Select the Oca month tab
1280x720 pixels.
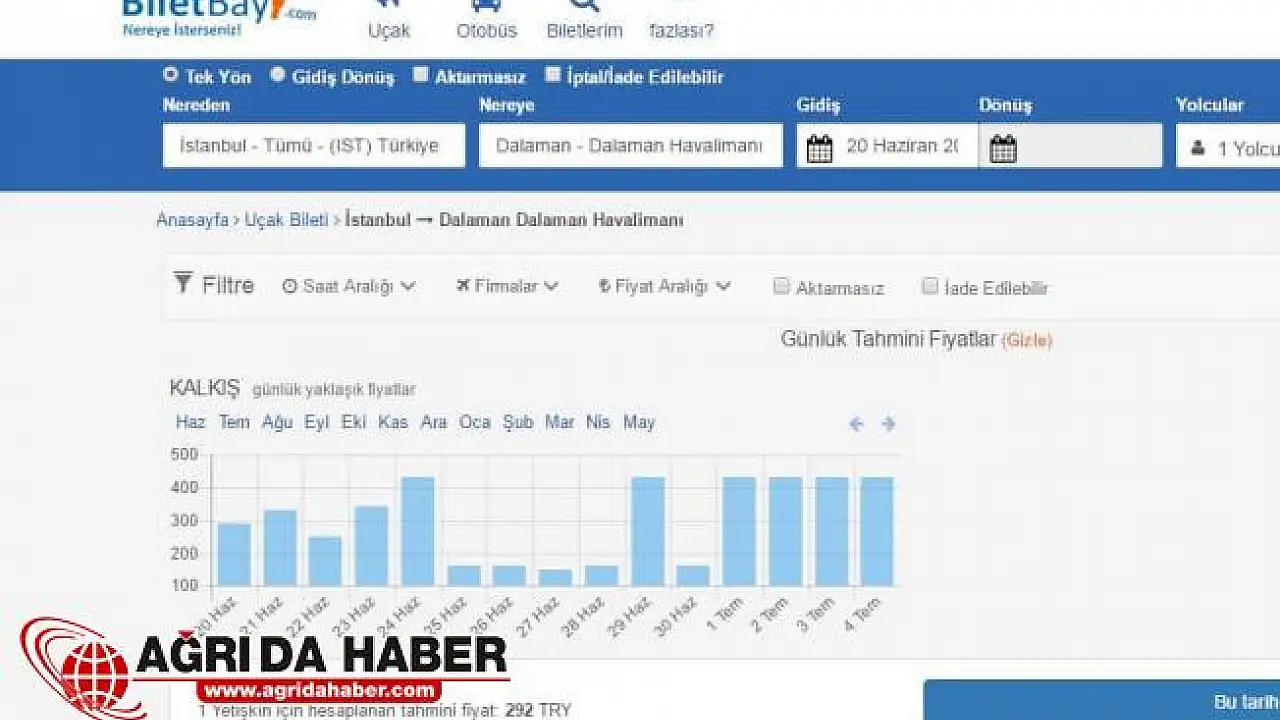(x=475, y=422)
